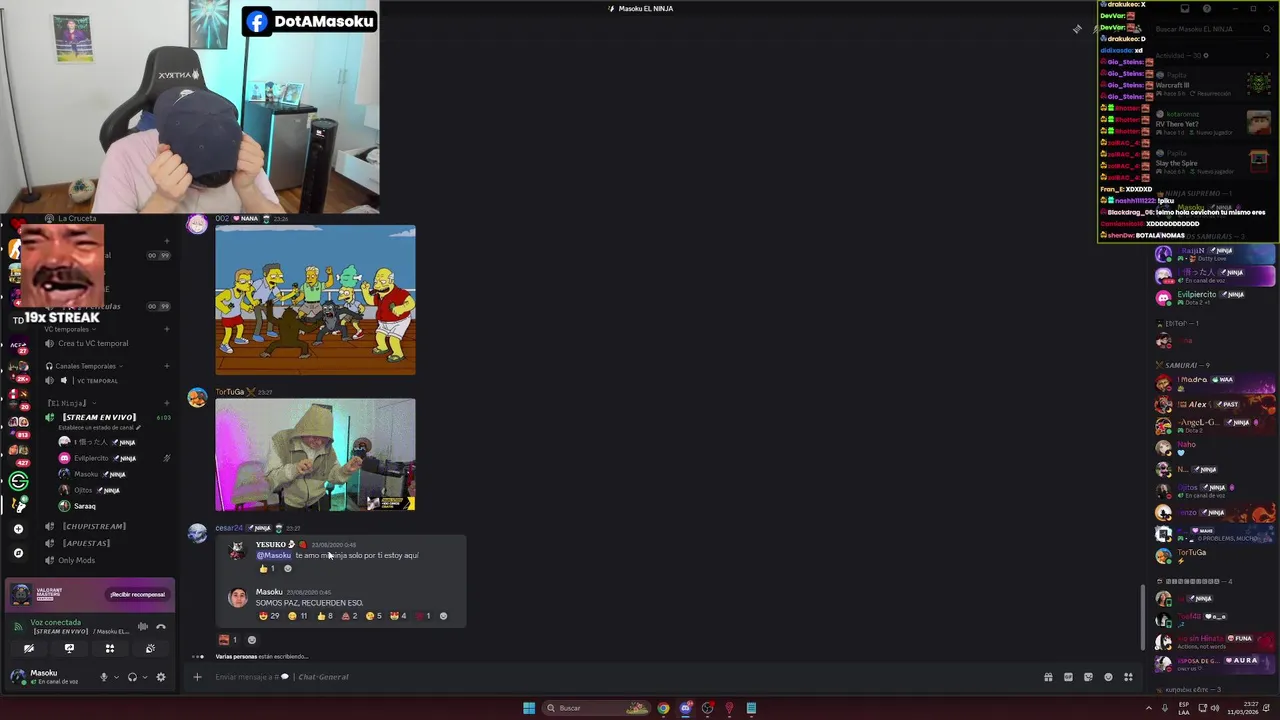This screenshot has width=1280, height=720.
Task: Toggle camera in voice control panel
Action: coord(29,648)
